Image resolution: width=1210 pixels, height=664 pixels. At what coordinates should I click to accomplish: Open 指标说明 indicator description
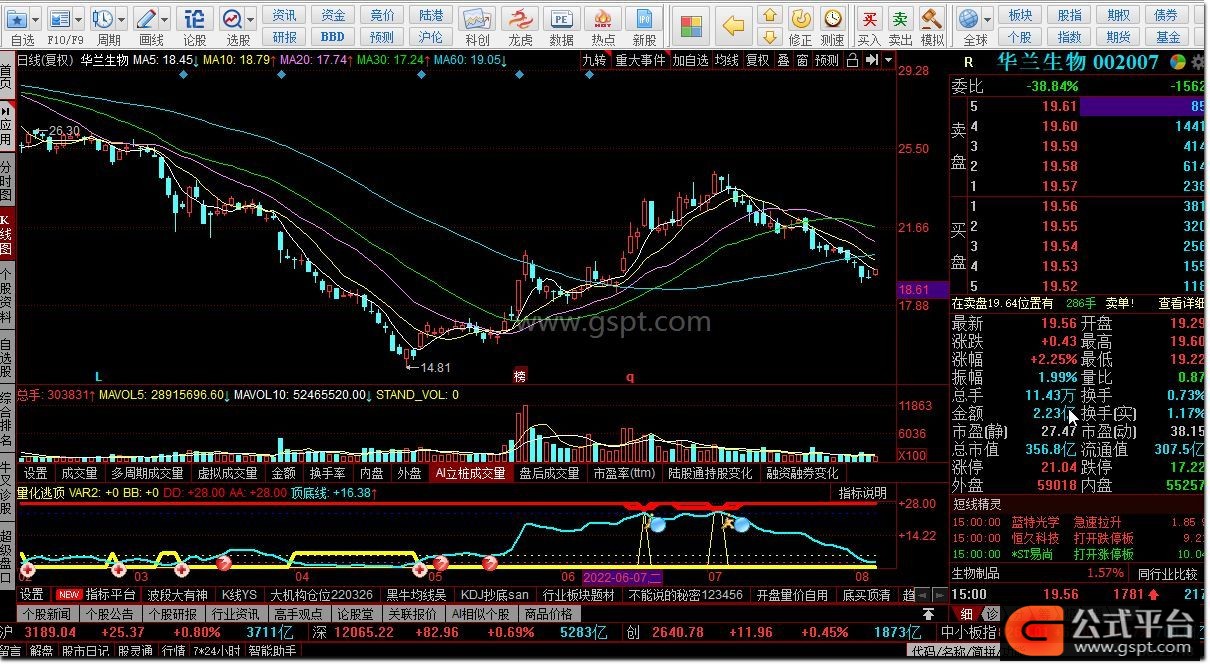(x=862, y=492)
